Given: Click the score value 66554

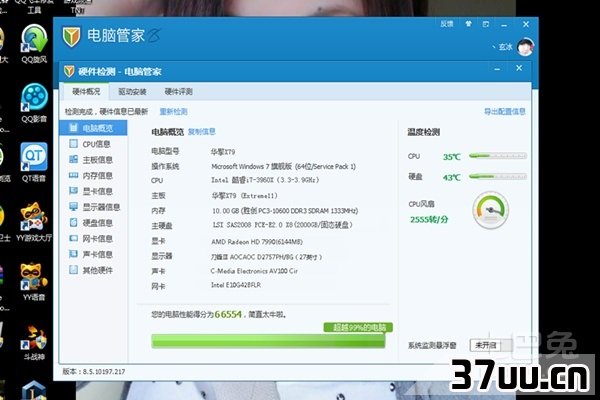Looking at the screenshot, I should (228, 314).
